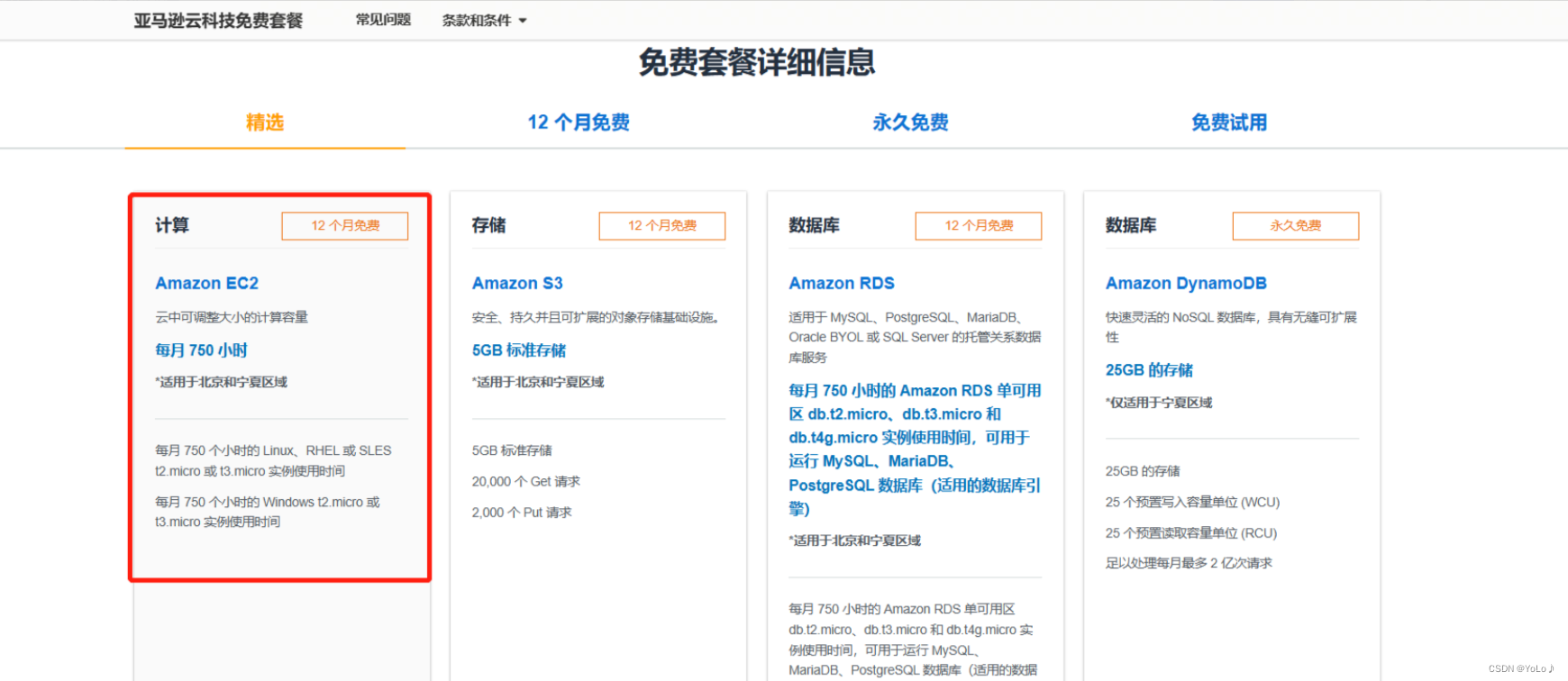Open the Amazon DynamoDB link
1568x681 pixels.
1186,283
